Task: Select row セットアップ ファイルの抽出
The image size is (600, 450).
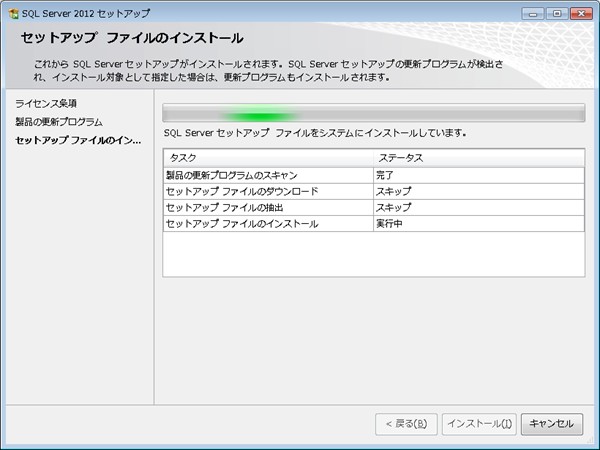Action: [x=374, y=207]
